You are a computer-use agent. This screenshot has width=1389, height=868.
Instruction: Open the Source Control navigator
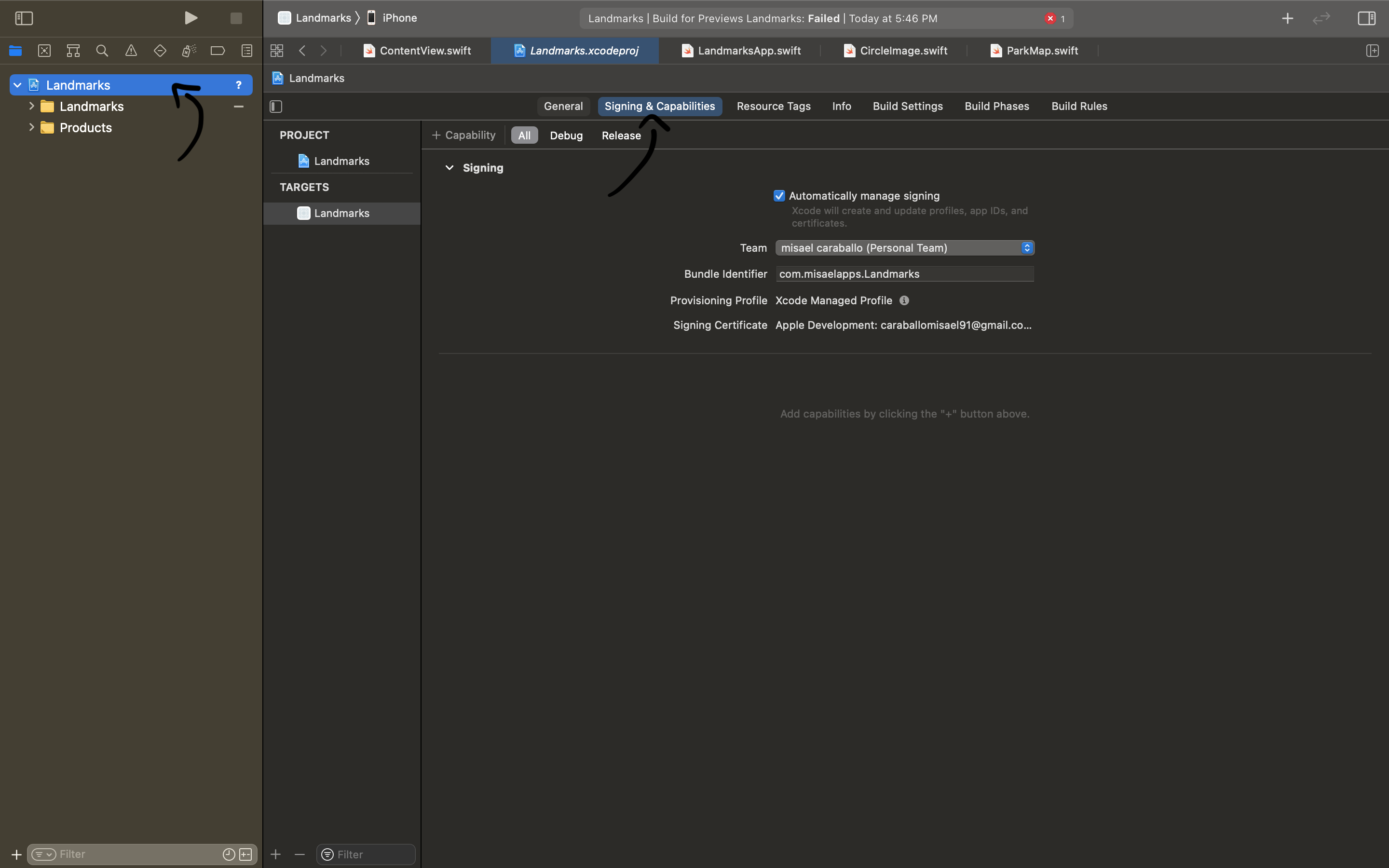point(44,51)
